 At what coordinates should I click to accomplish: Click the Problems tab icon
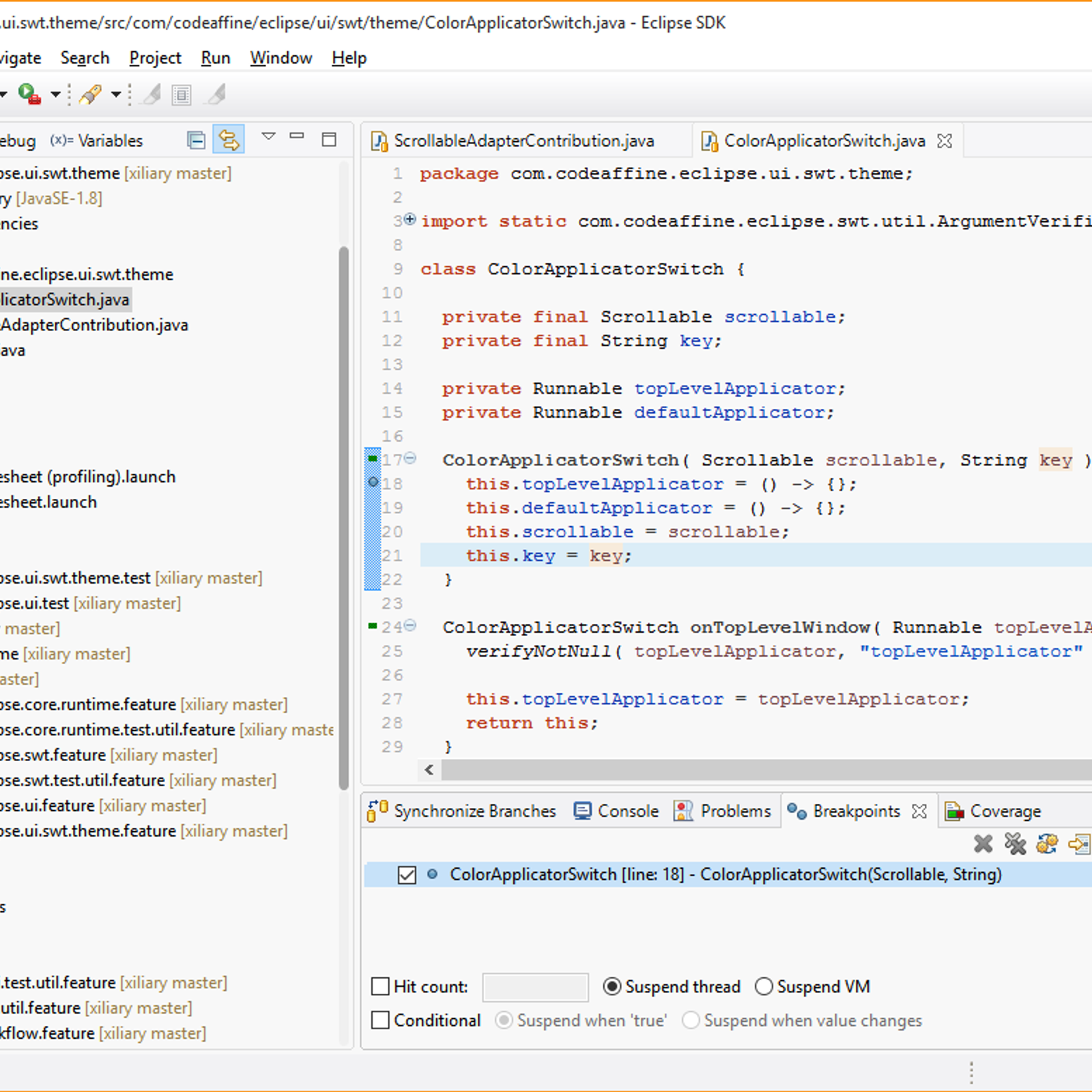(x=683, y=811)
